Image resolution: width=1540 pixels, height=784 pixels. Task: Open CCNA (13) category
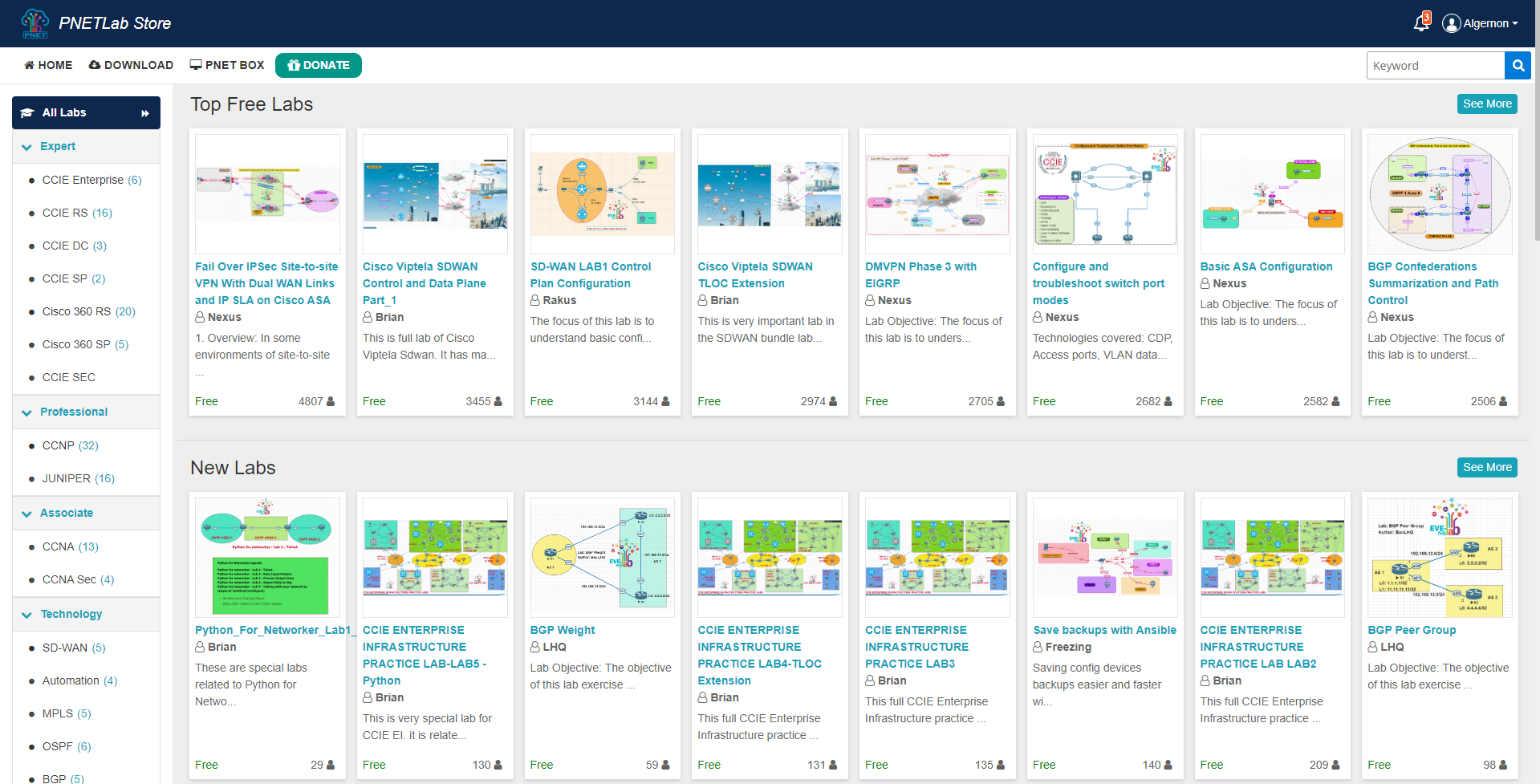71,546
